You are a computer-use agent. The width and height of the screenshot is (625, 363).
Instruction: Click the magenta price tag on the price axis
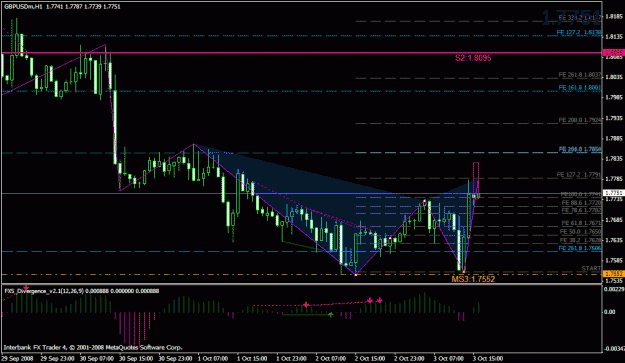613,53
